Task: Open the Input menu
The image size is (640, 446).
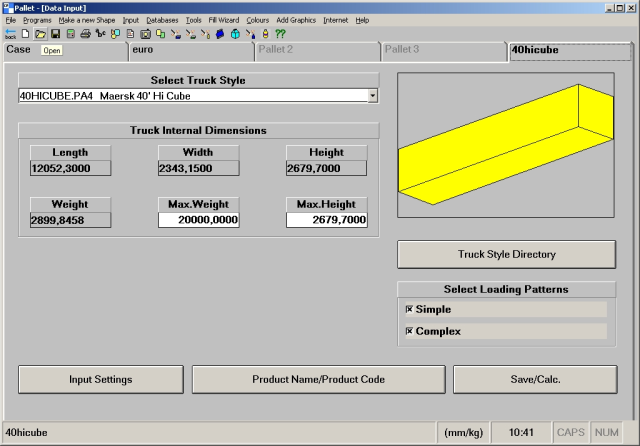Action: pos(131,20)
